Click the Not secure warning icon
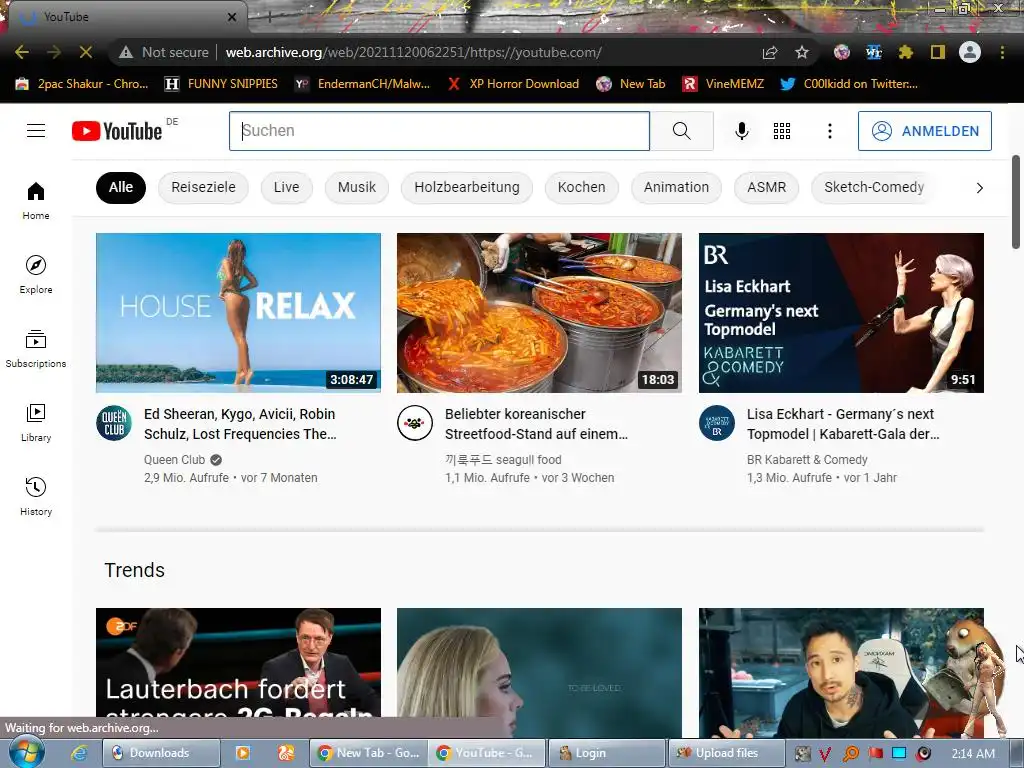The height and width of the screenshot is (768, 1024). [125, 52]
